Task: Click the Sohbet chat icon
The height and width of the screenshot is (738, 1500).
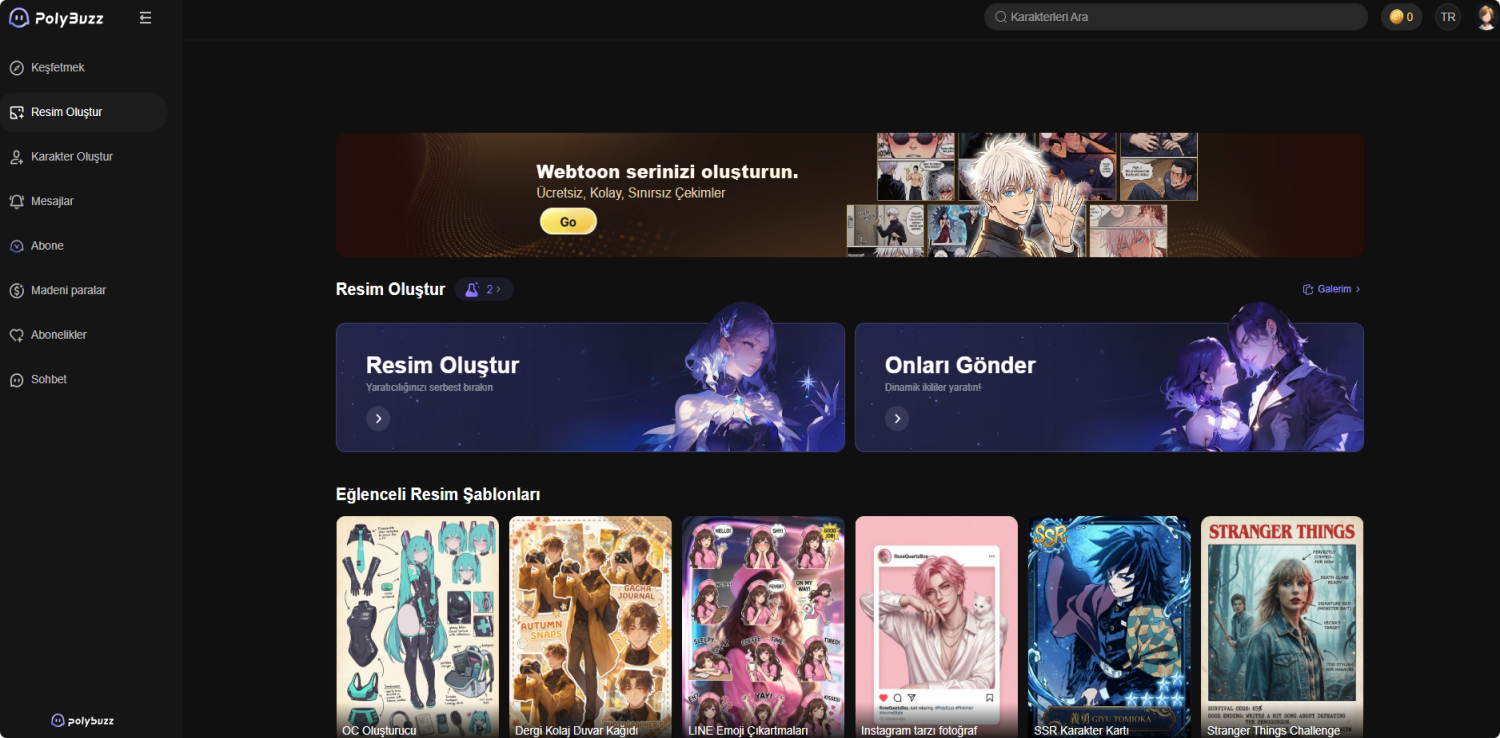Action: pyautogui.click(x=16, y=380)
